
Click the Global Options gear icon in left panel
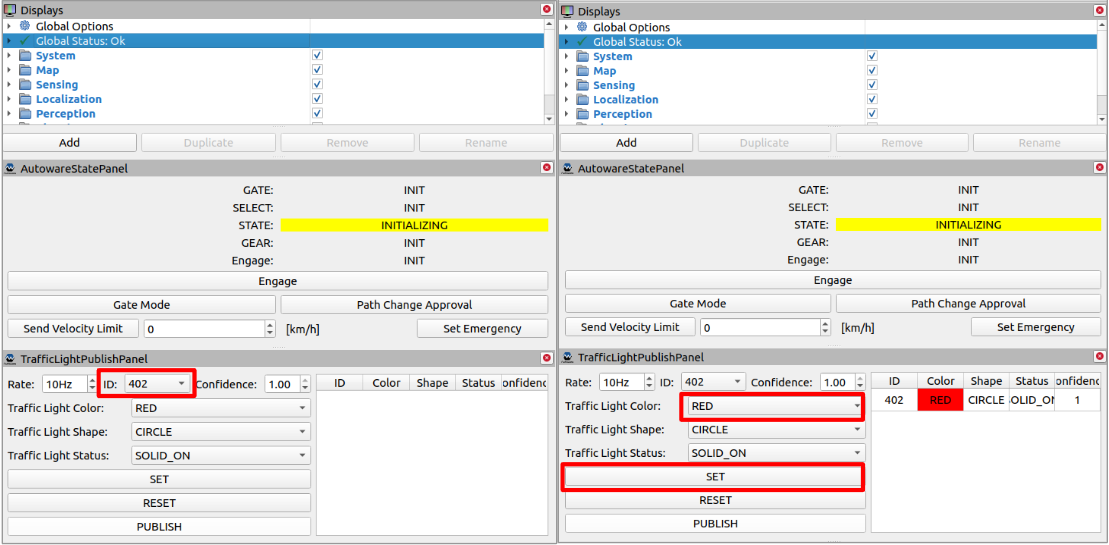[25, 26]
